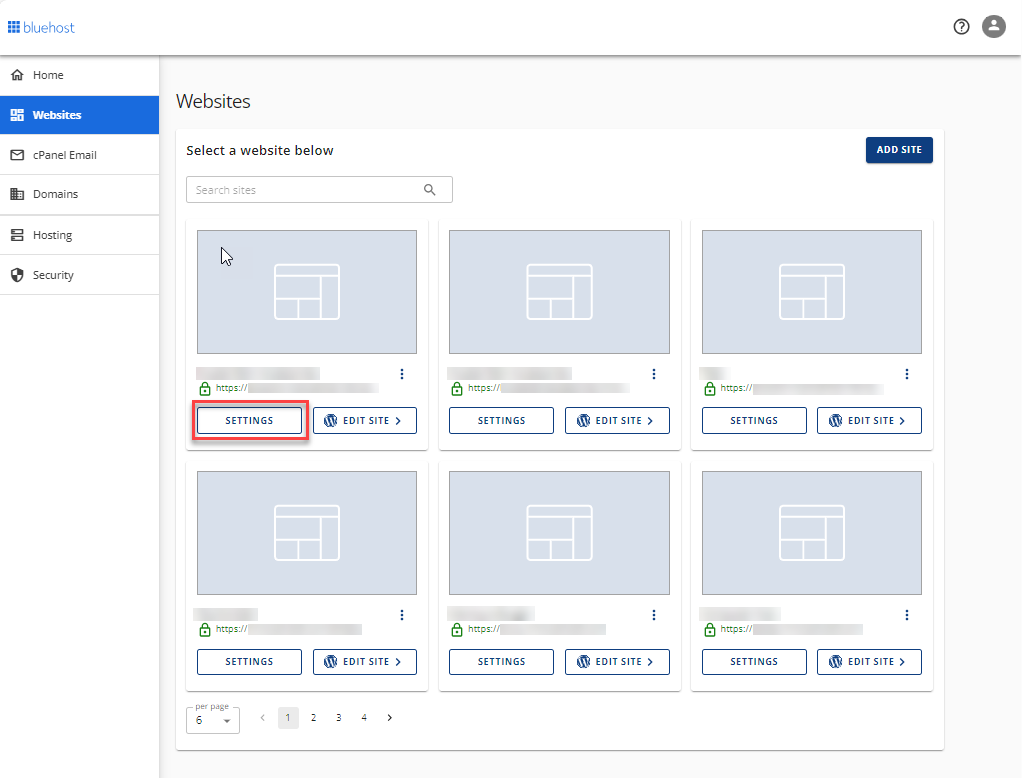Viewport: 1022px width, 778px height.
Task: Click the green SSL lock on bottom-left card
Action: pyautogui.click(x=205, y=630)
